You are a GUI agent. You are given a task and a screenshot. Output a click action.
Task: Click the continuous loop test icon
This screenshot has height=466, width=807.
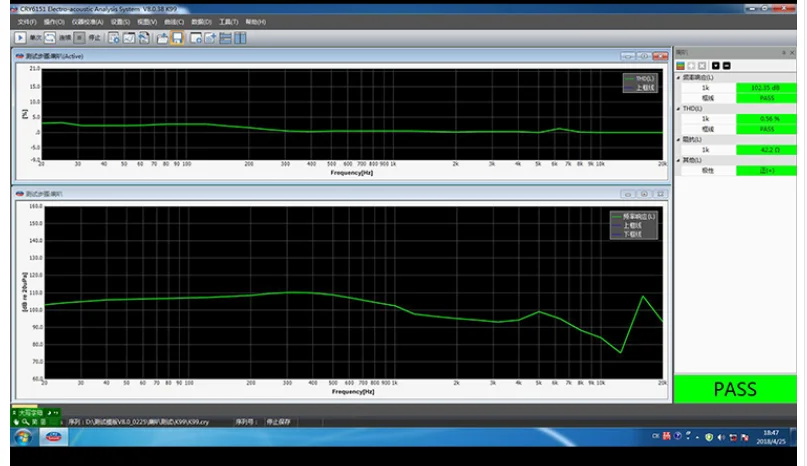click(x=50, y=37)
